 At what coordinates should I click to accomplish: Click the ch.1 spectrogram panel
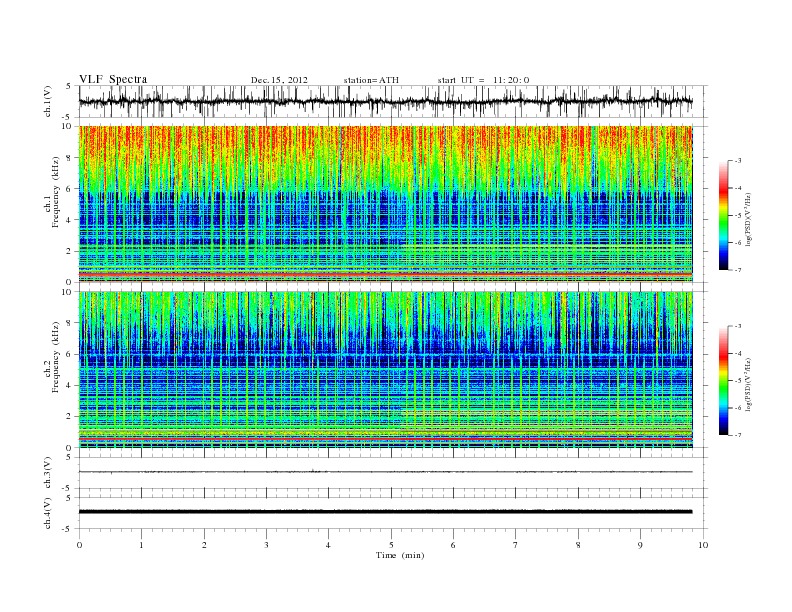385,204
